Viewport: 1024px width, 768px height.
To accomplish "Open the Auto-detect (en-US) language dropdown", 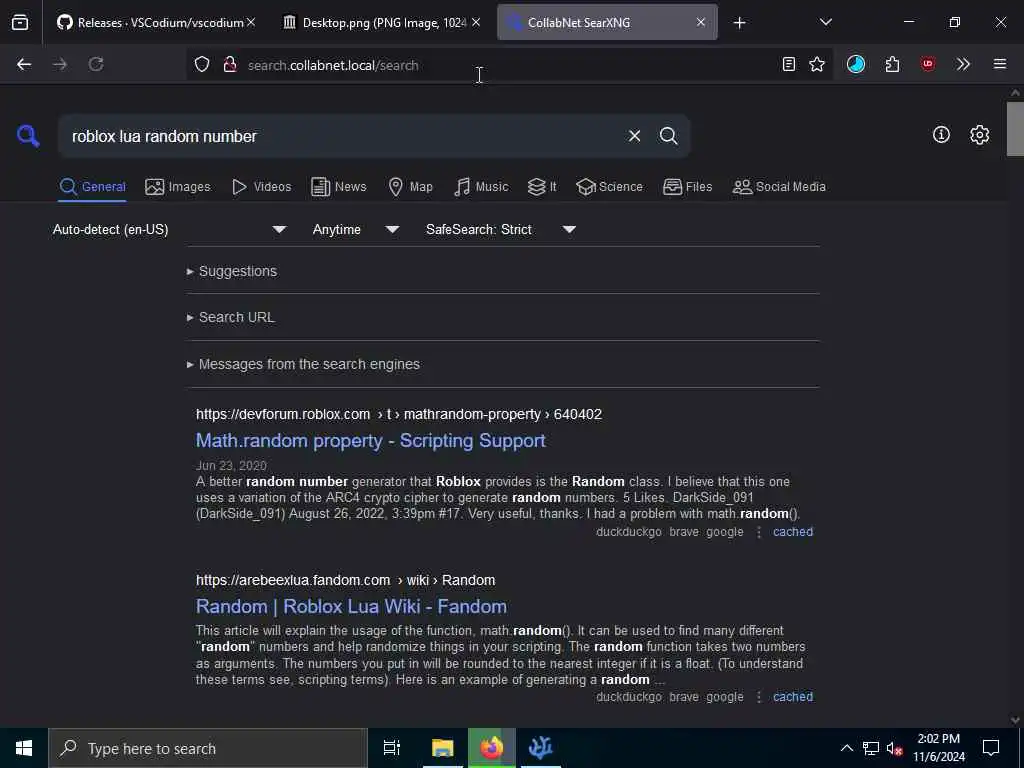I will [169, 229].
